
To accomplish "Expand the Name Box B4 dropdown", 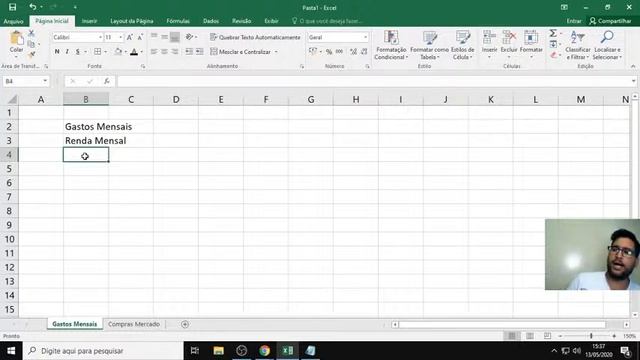I will point(45,81).
